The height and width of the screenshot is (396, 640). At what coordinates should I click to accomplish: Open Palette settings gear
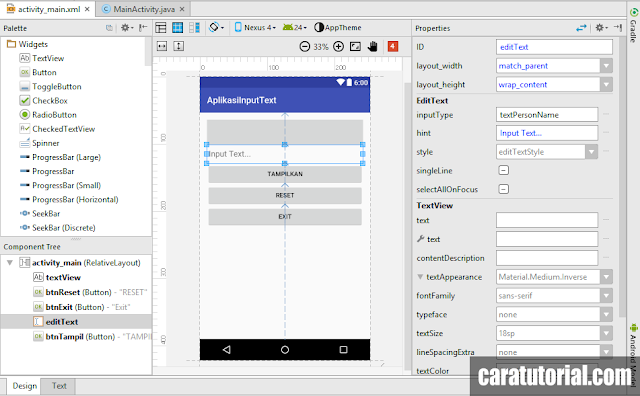click(x=127, y=28)
